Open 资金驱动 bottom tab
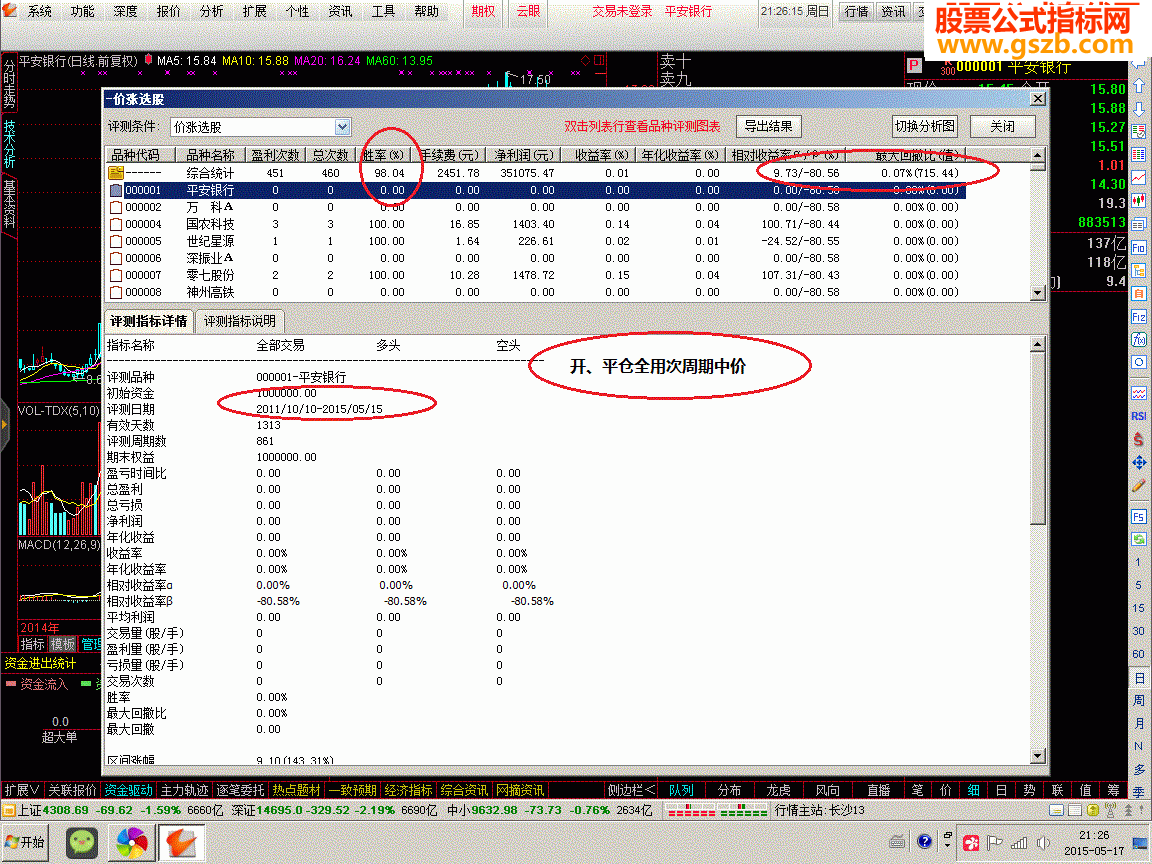 click(128, 791)
